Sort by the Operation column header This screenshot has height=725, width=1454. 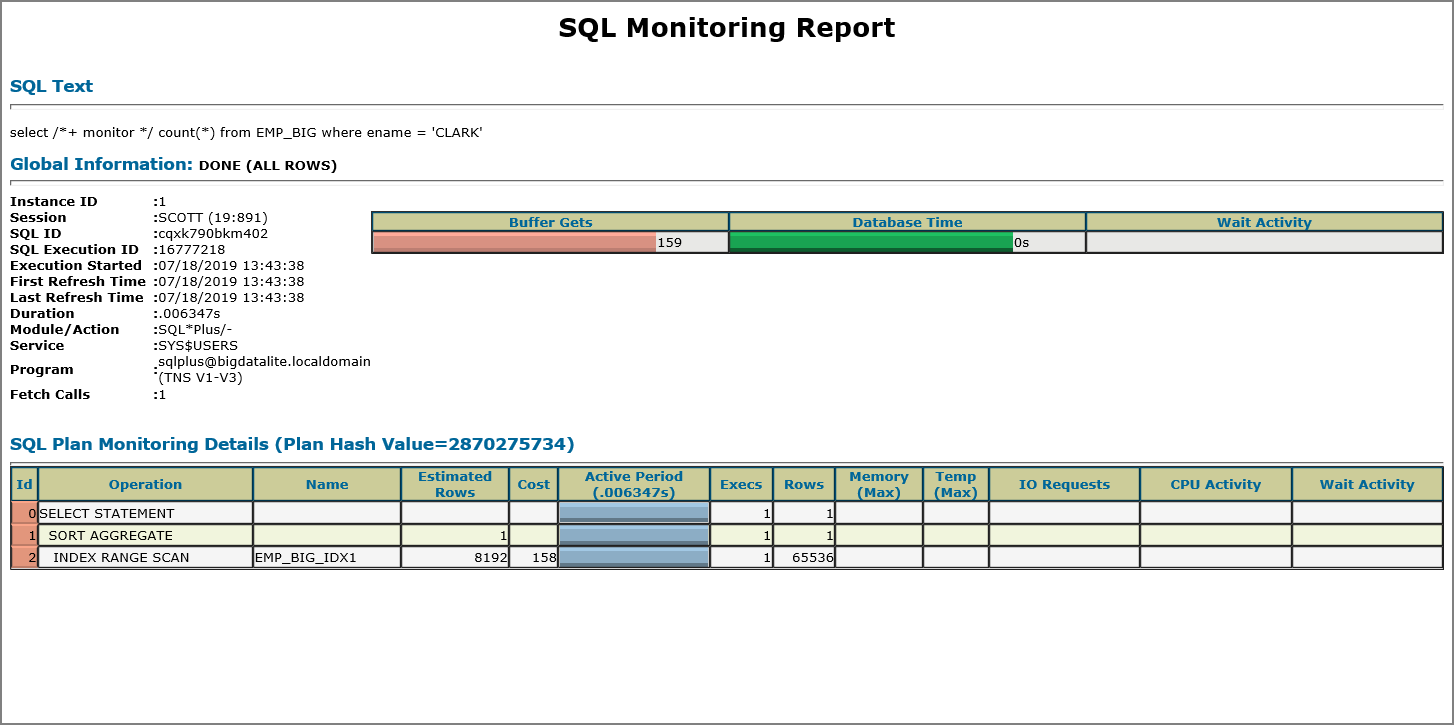coord(146,484)
